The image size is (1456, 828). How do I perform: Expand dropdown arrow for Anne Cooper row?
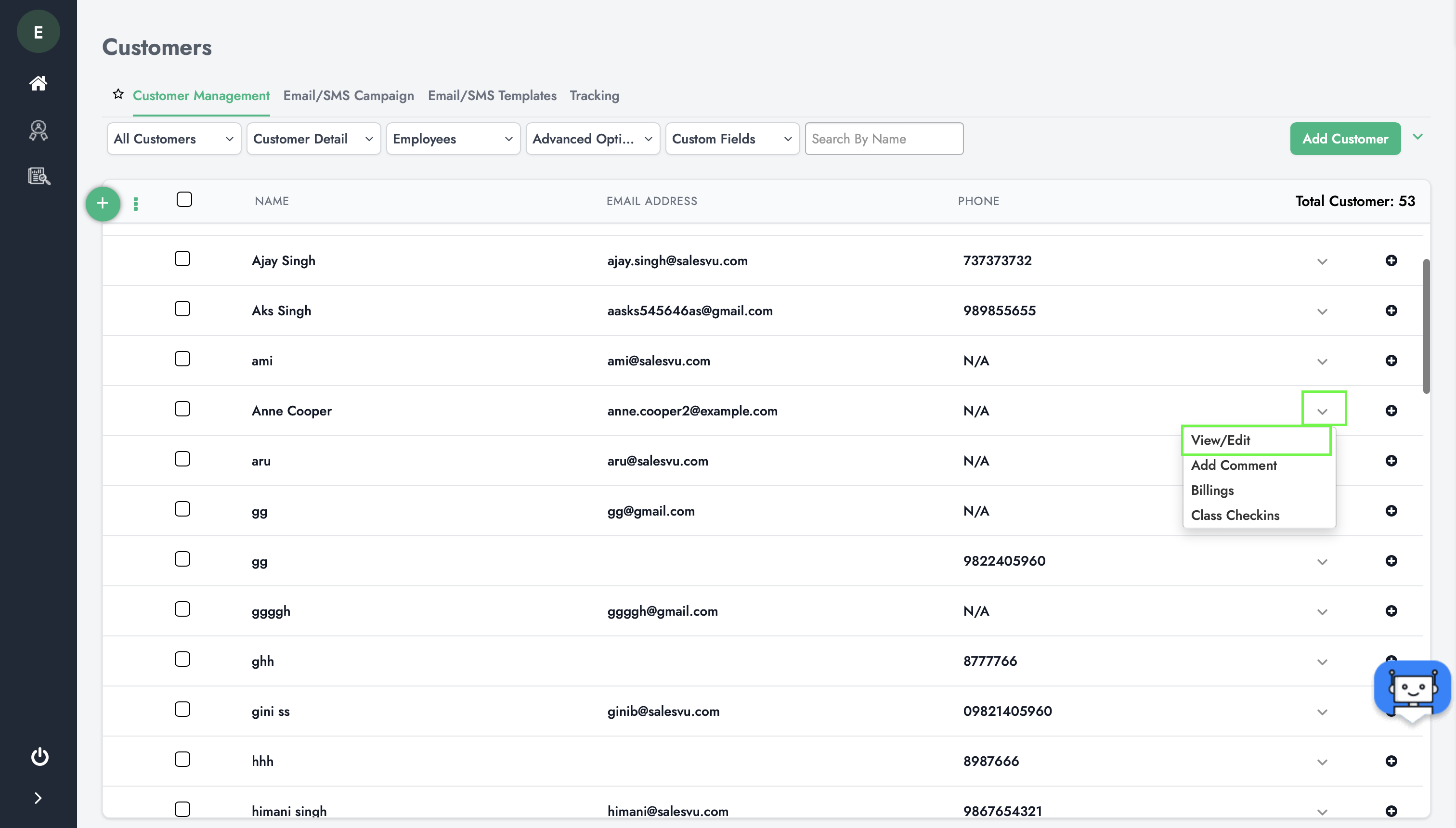pos(1322,411)
